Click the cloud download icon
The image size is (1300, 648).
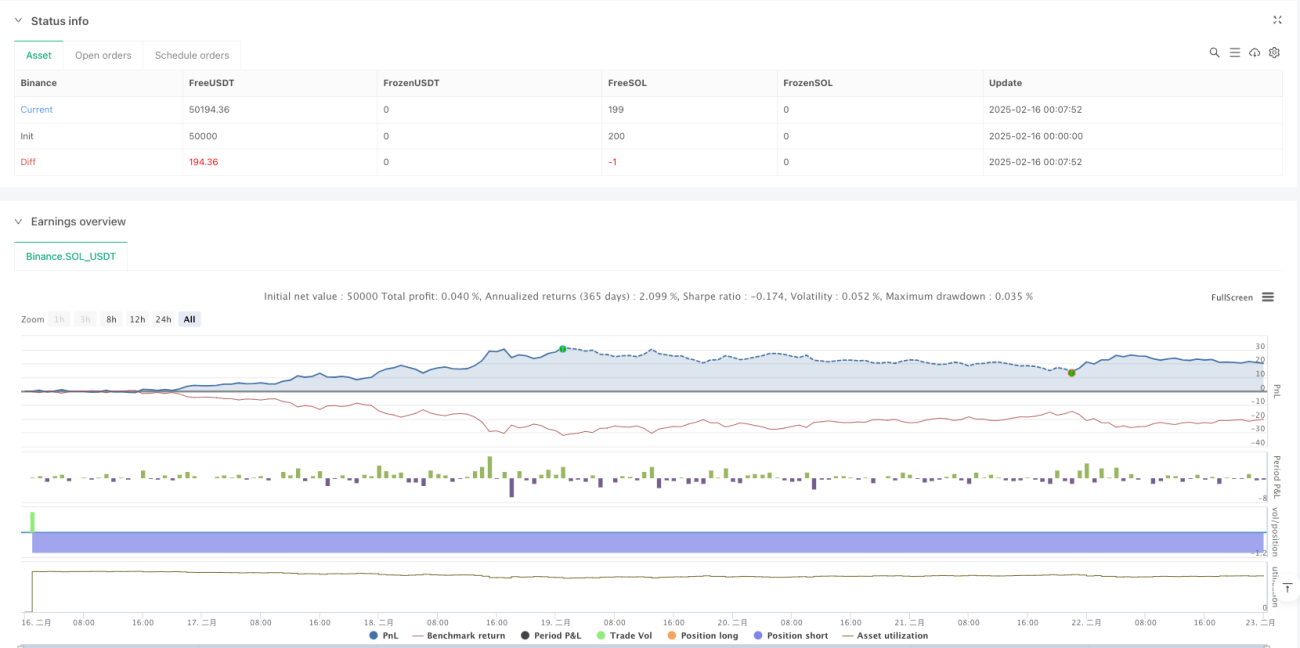(1254, 53)
